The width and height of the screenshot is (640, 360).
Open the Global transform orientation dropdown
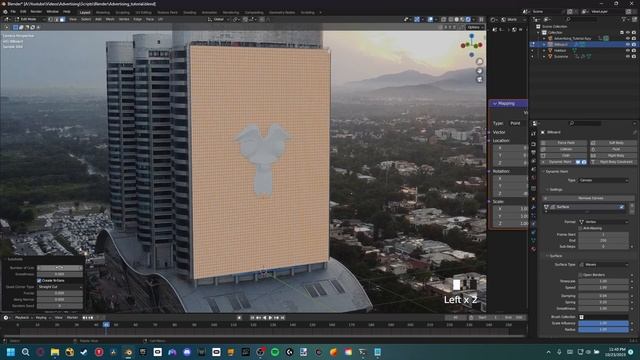[218, 19]
